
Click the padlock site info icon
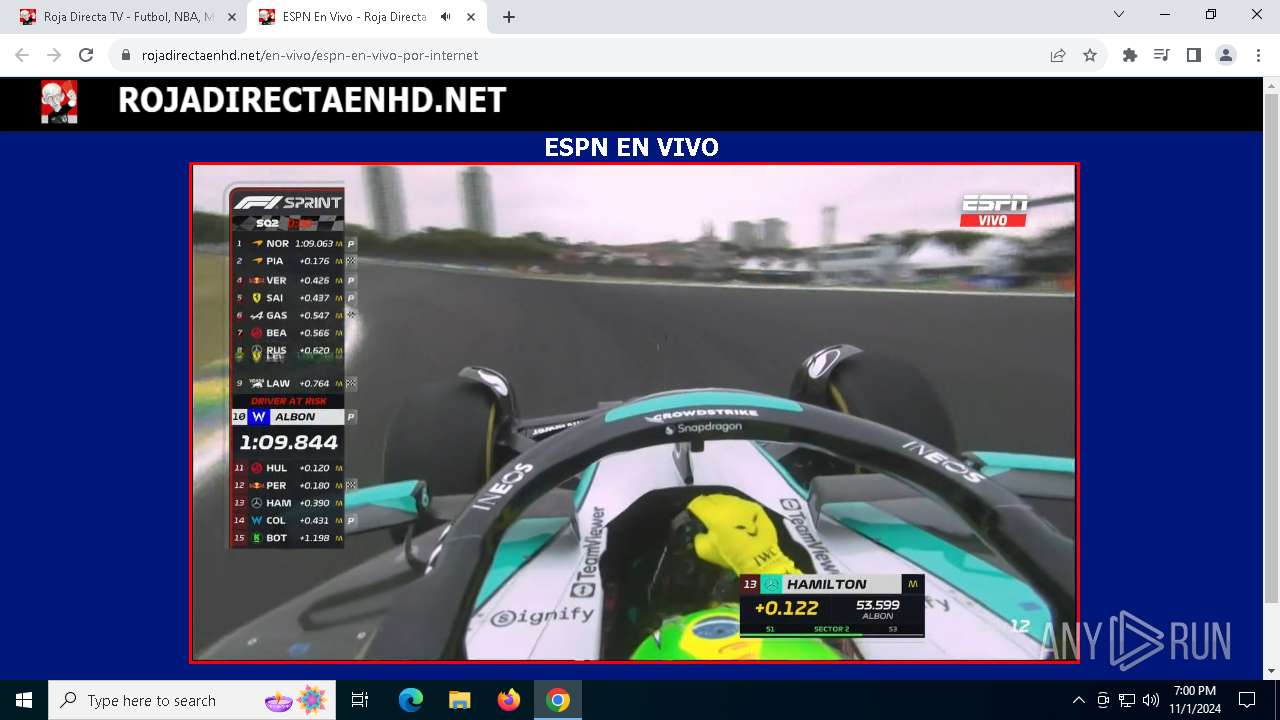pyautogui.click(x=126, y=55)
